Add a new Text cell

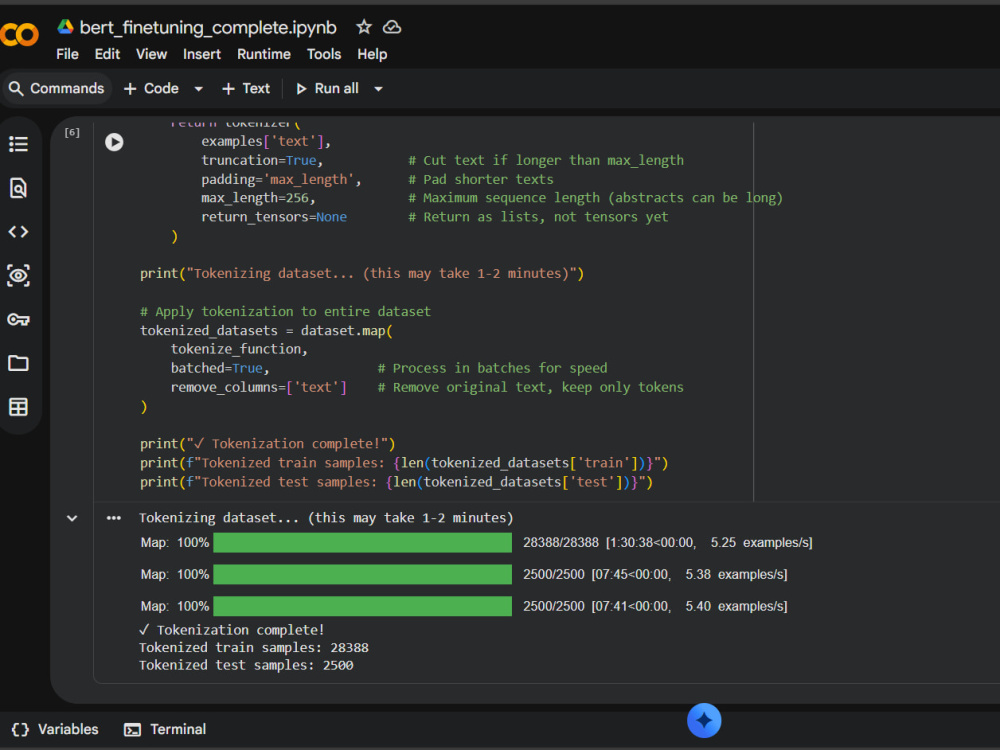[246, 89]
